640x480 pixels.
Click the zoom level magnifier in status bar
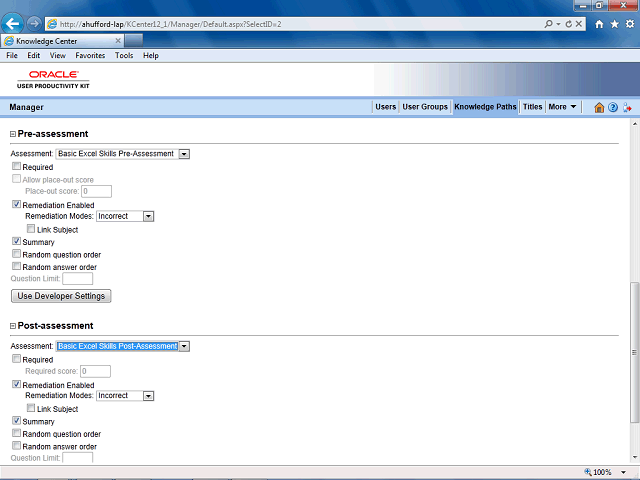[588, 472]
